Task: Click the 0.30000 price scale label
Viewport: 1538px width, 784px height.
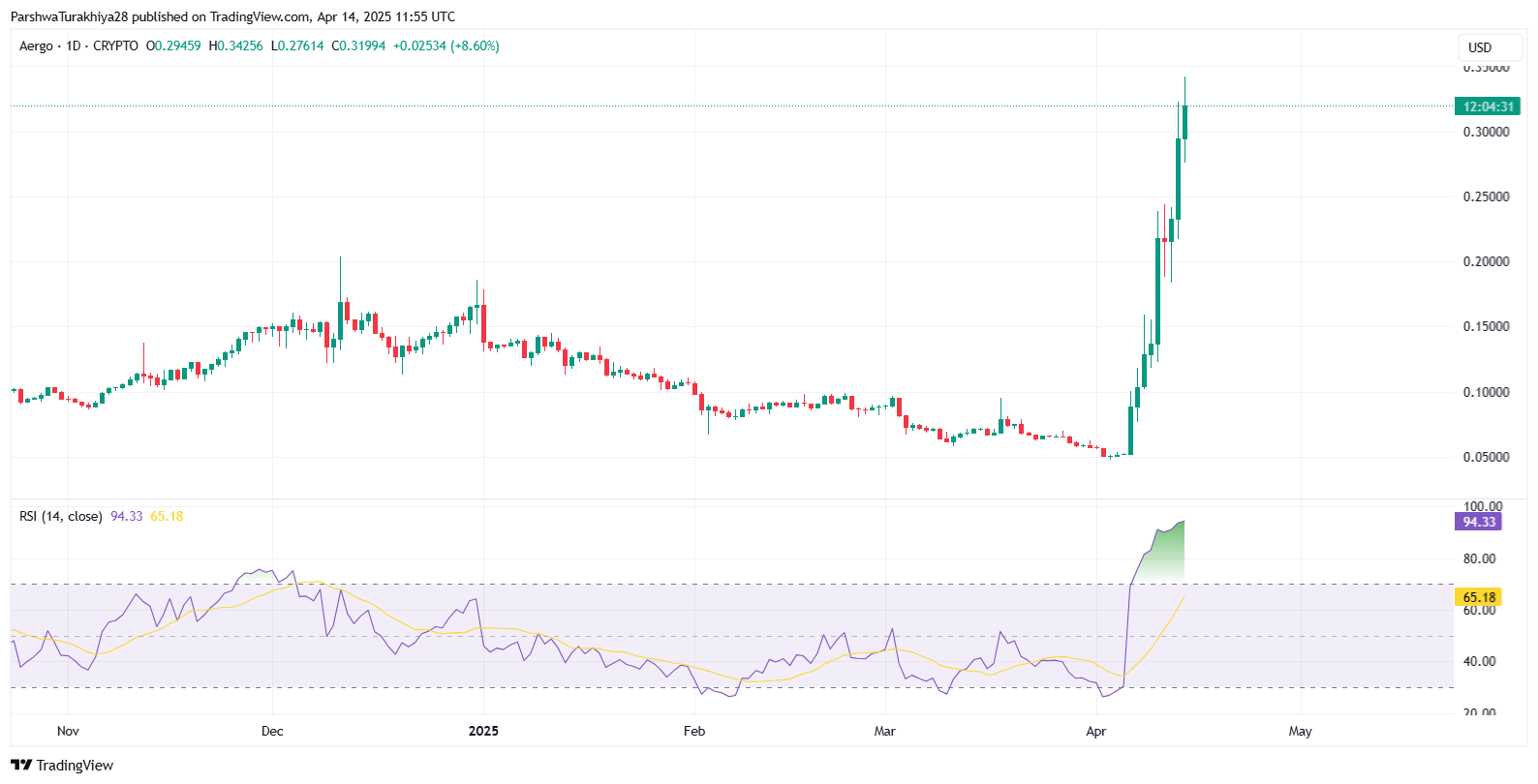Action: (1486, 133)
